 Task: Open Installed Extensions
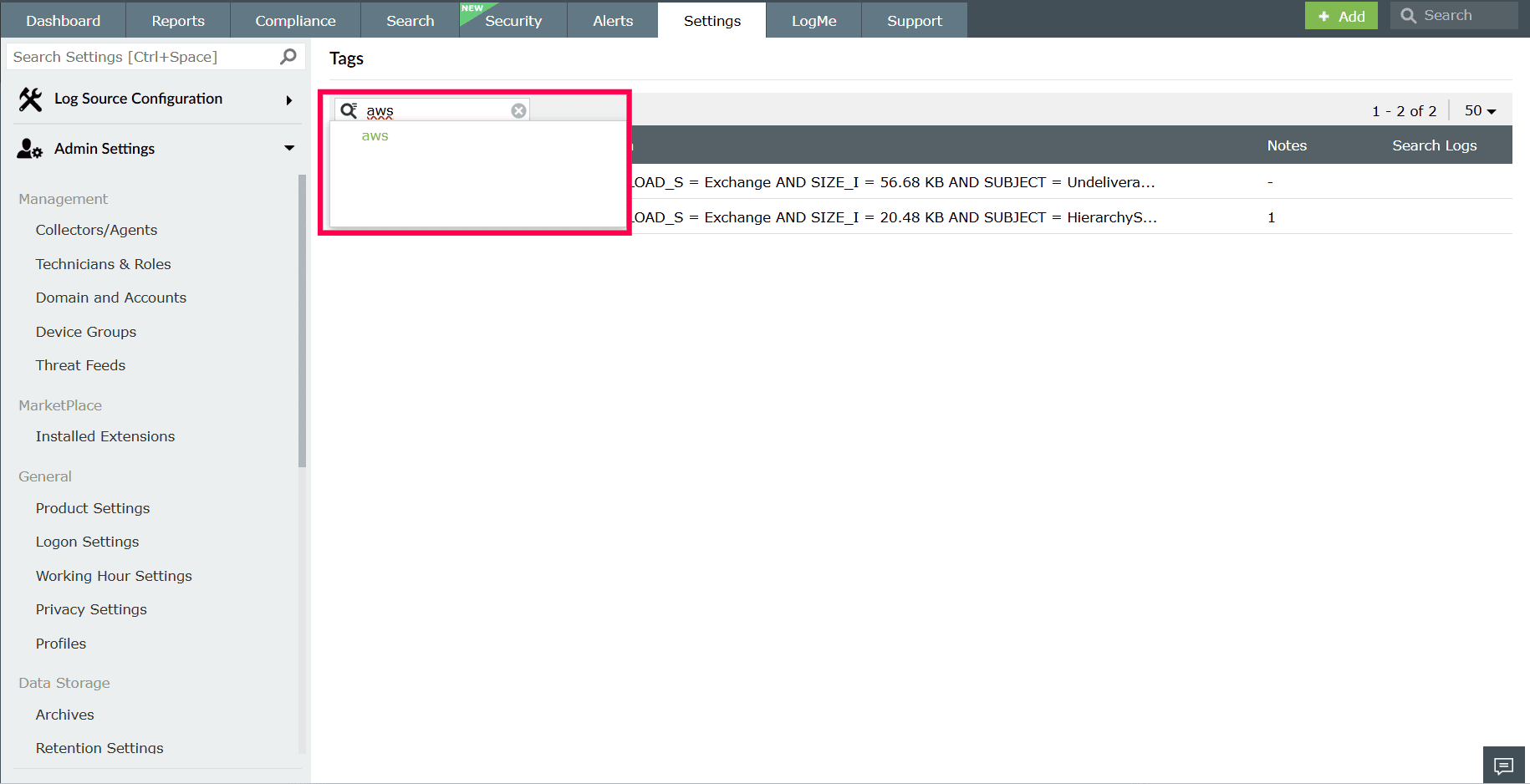[105, 436]
